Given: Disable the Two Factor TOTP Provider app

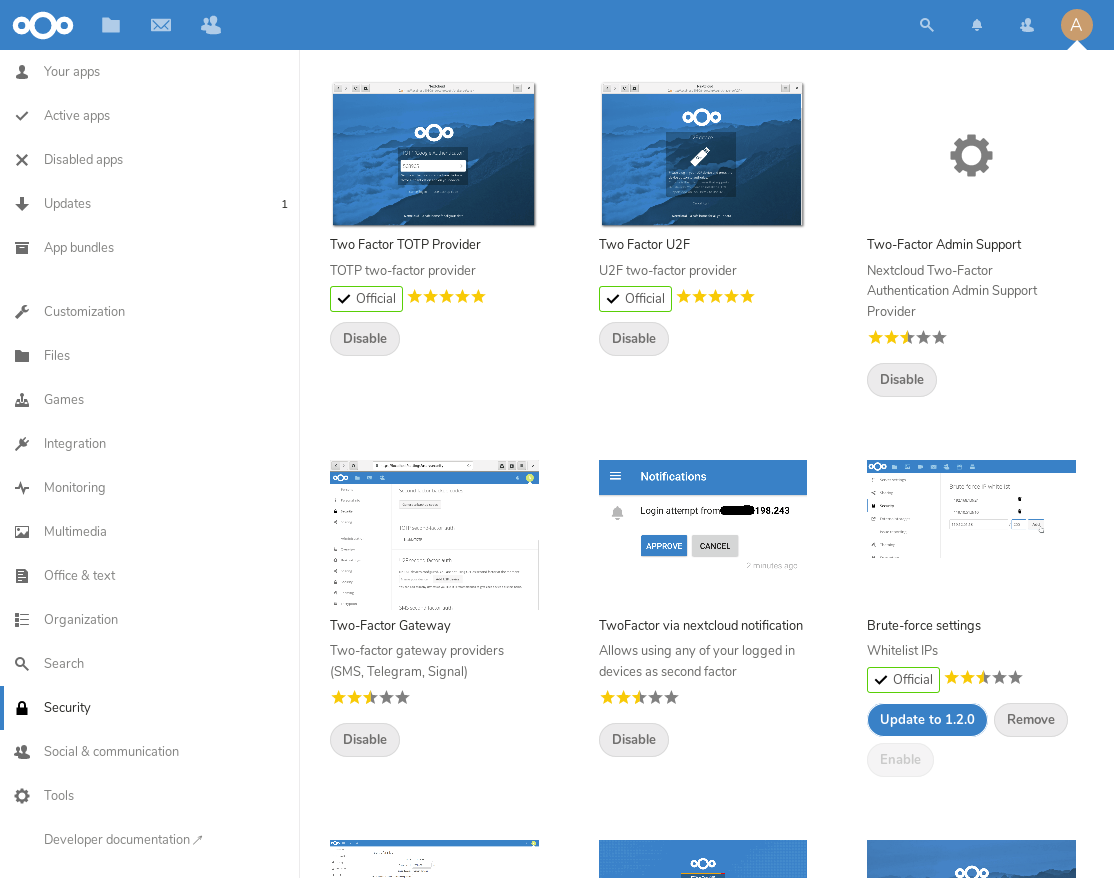Looking at the screenshot, I should pos(364,339).
